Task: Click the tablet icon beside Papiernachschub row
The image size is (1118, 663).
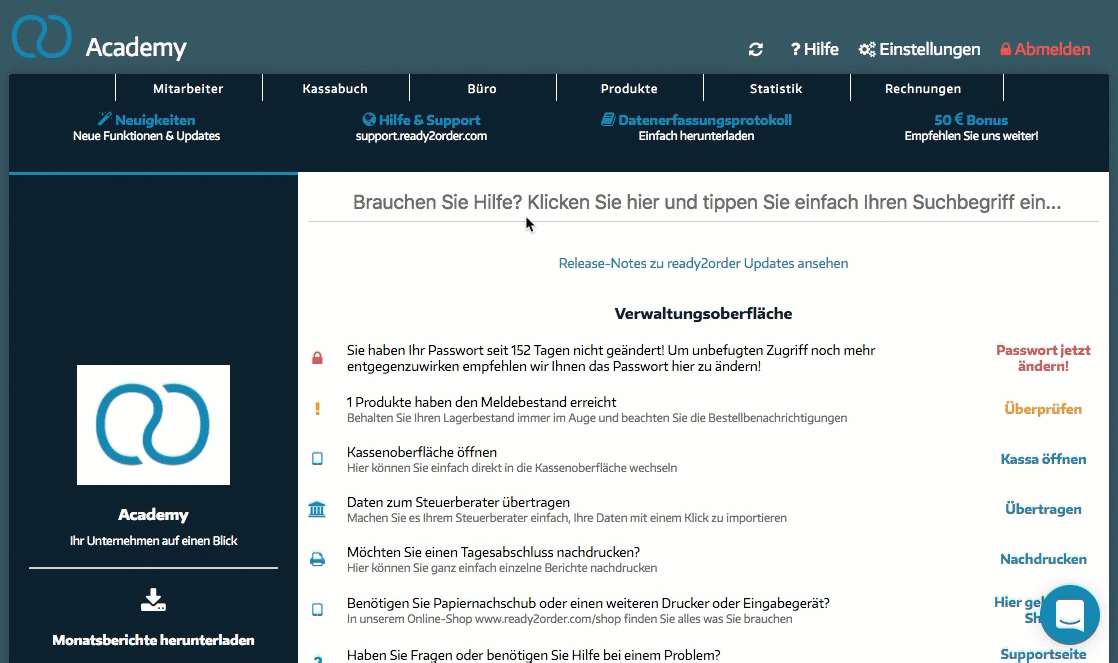Action: pos(317,610)
